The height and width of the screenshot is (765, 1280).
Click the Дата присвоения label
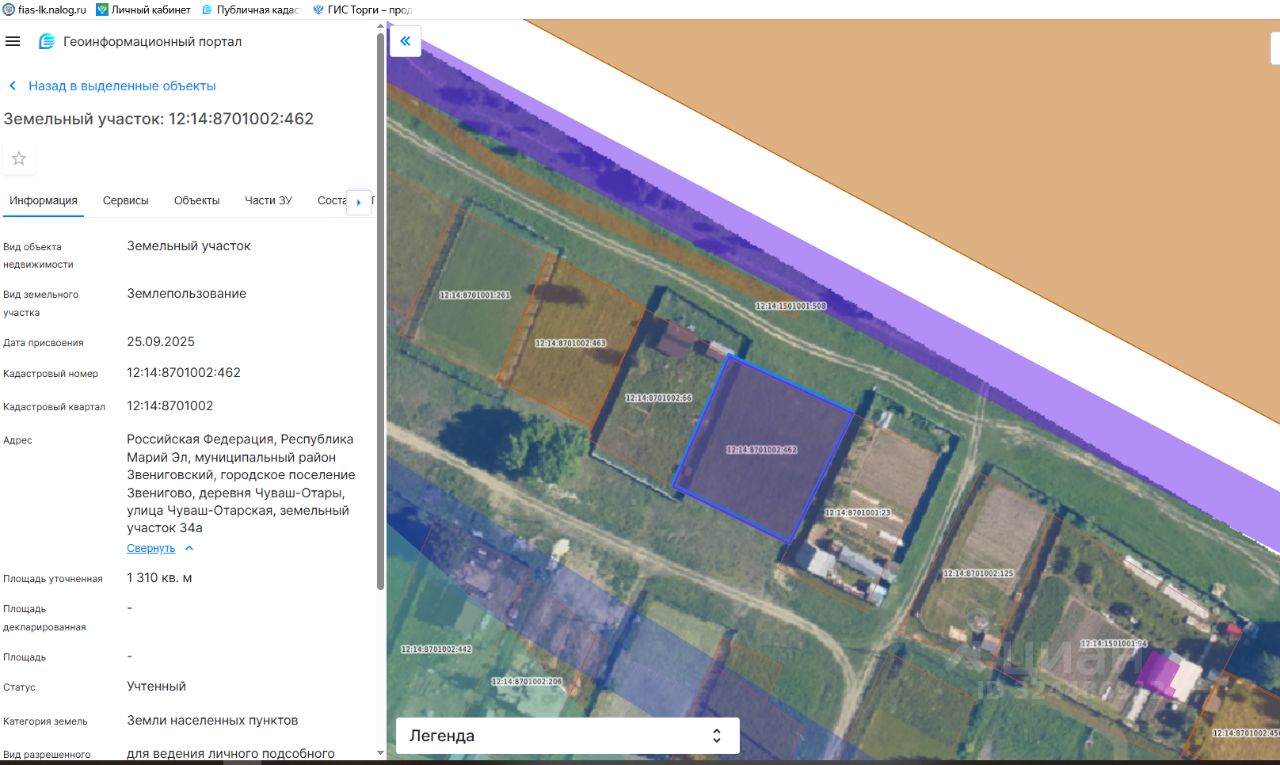[x=43, y=343]
